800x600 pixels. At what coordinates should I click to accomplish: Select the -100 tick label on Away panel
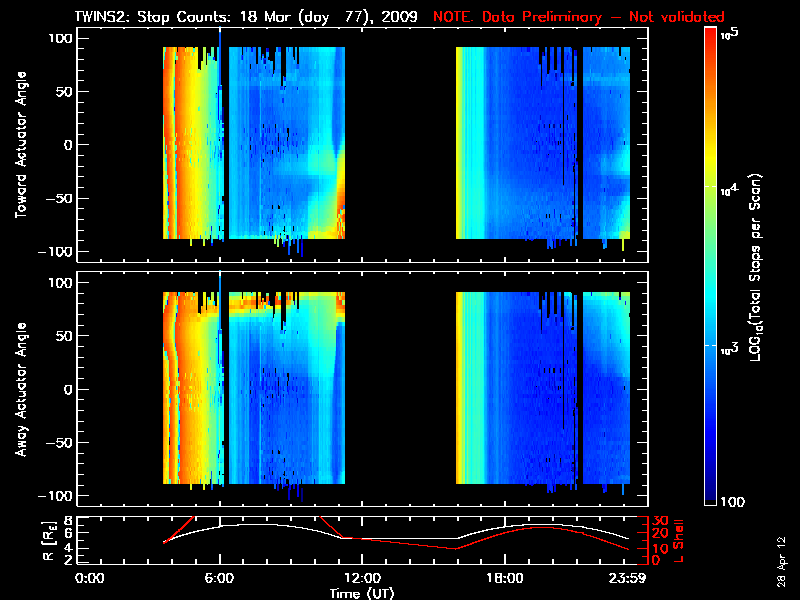55,495
